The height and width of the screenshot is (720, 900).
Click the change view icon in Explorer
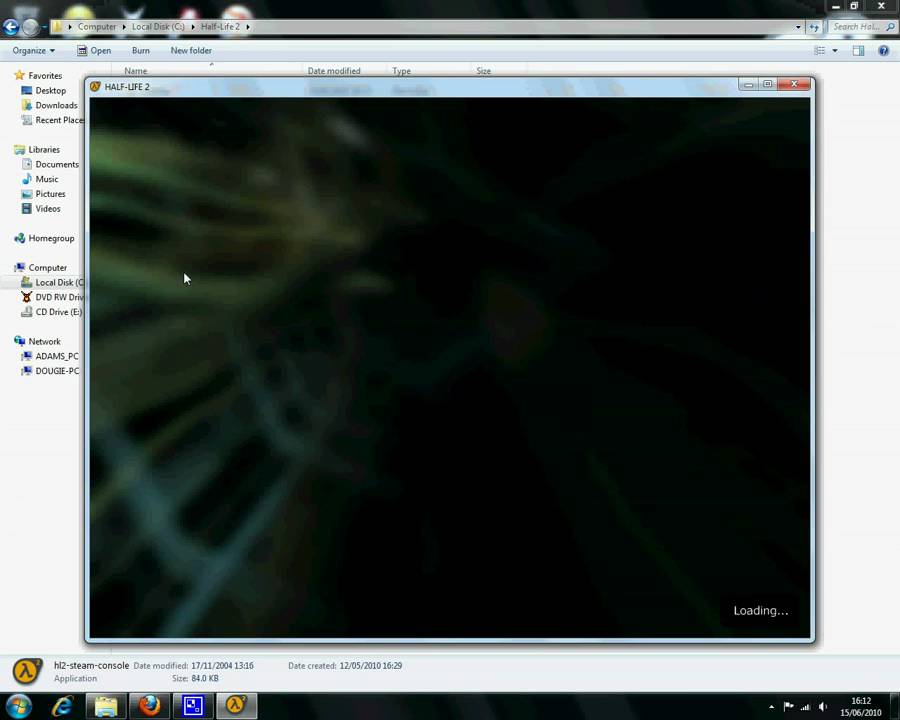[820, 51]
